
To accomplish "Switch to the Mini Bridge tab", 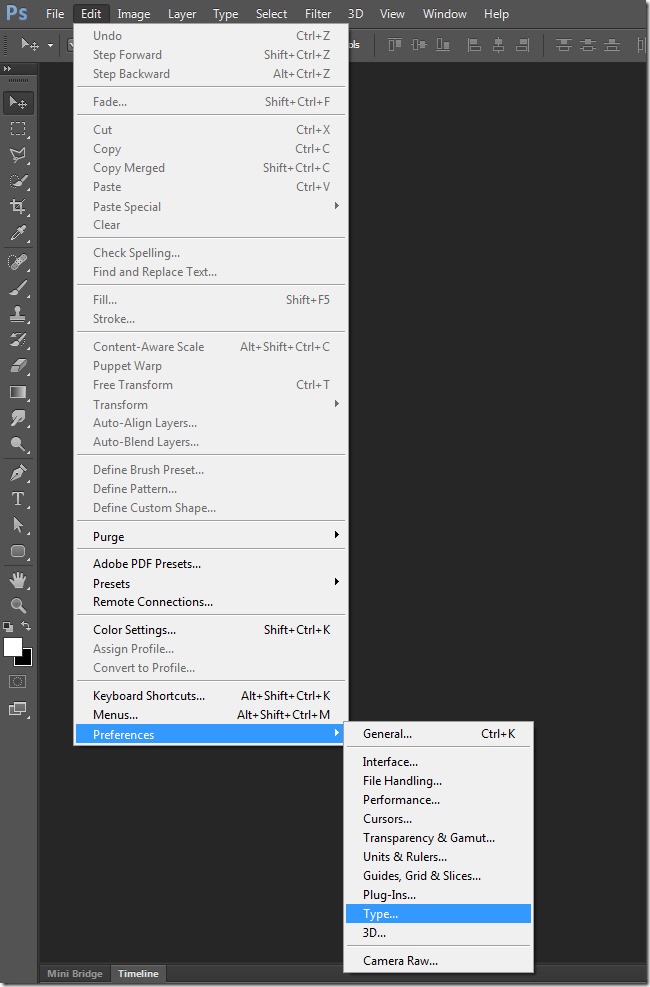I will point(75,973).
